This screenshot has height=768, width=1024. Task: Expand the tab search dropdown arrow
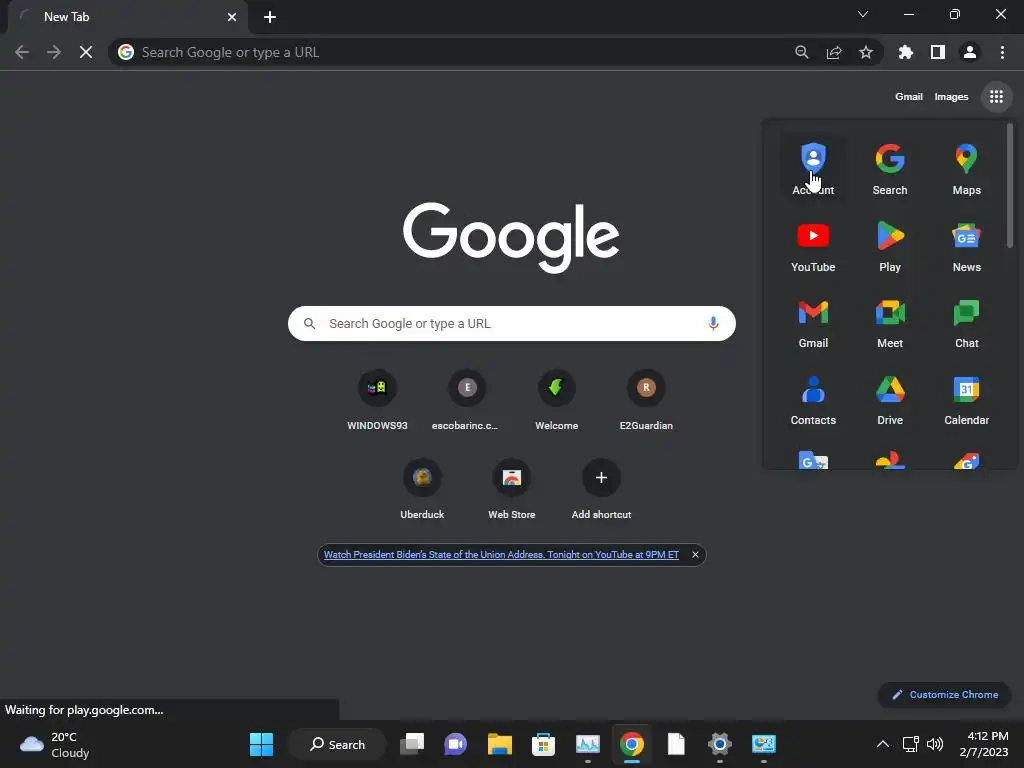click(x=863, y=14)
